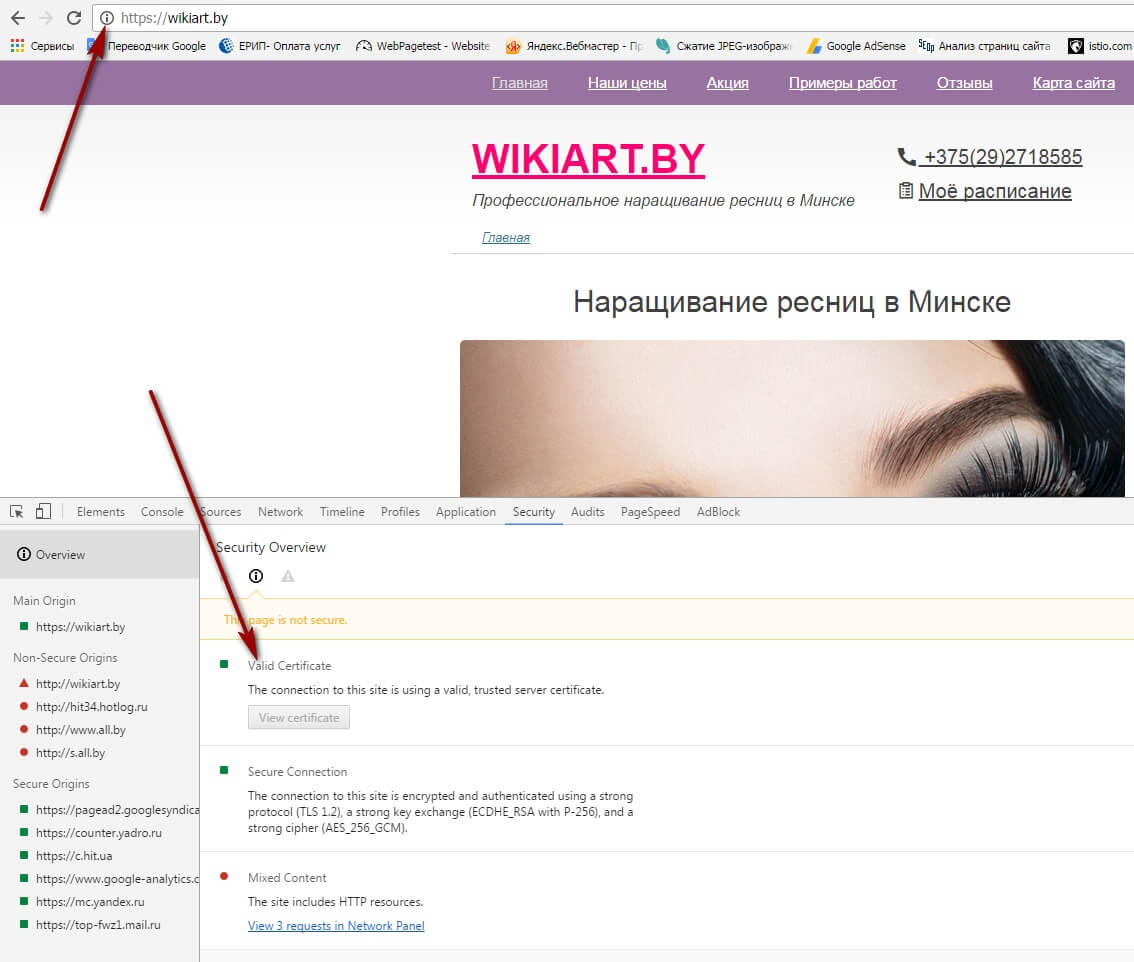Click the info state icon in Security Overview
This screenshot has width=1134, height=962.
click(256, 576)
